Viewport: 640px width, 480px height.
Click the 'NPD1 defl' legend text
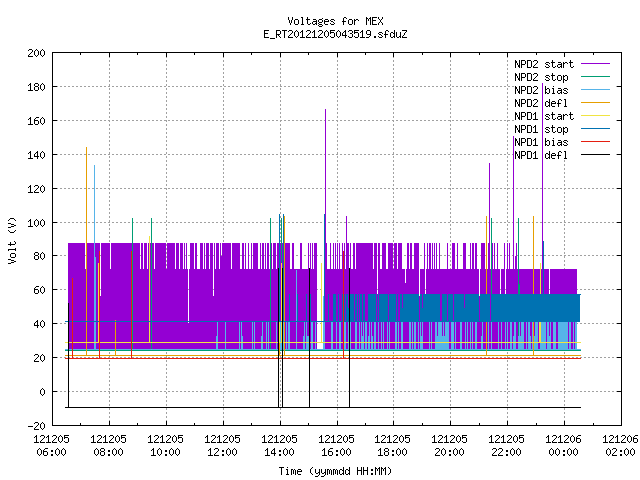pyautogui.click(x=541, y=155)
